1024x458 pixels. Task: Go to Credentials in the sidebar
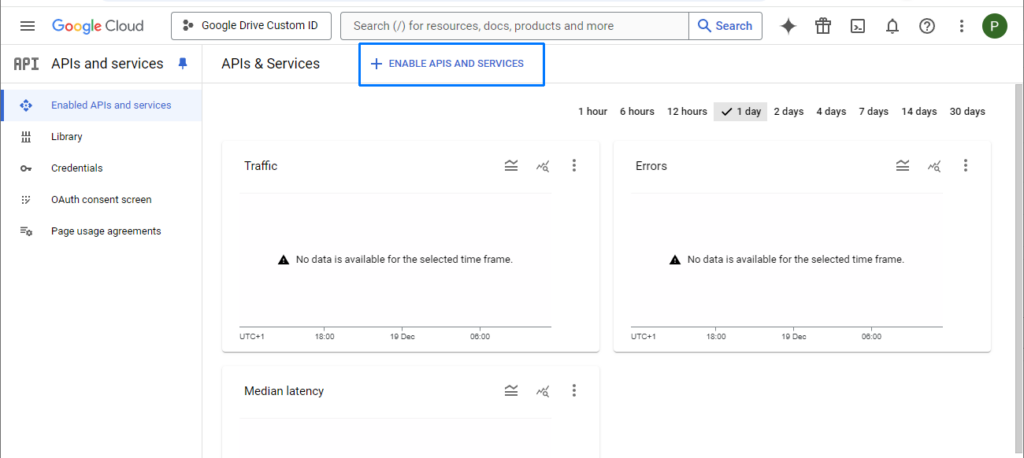[x=77, y=168]
